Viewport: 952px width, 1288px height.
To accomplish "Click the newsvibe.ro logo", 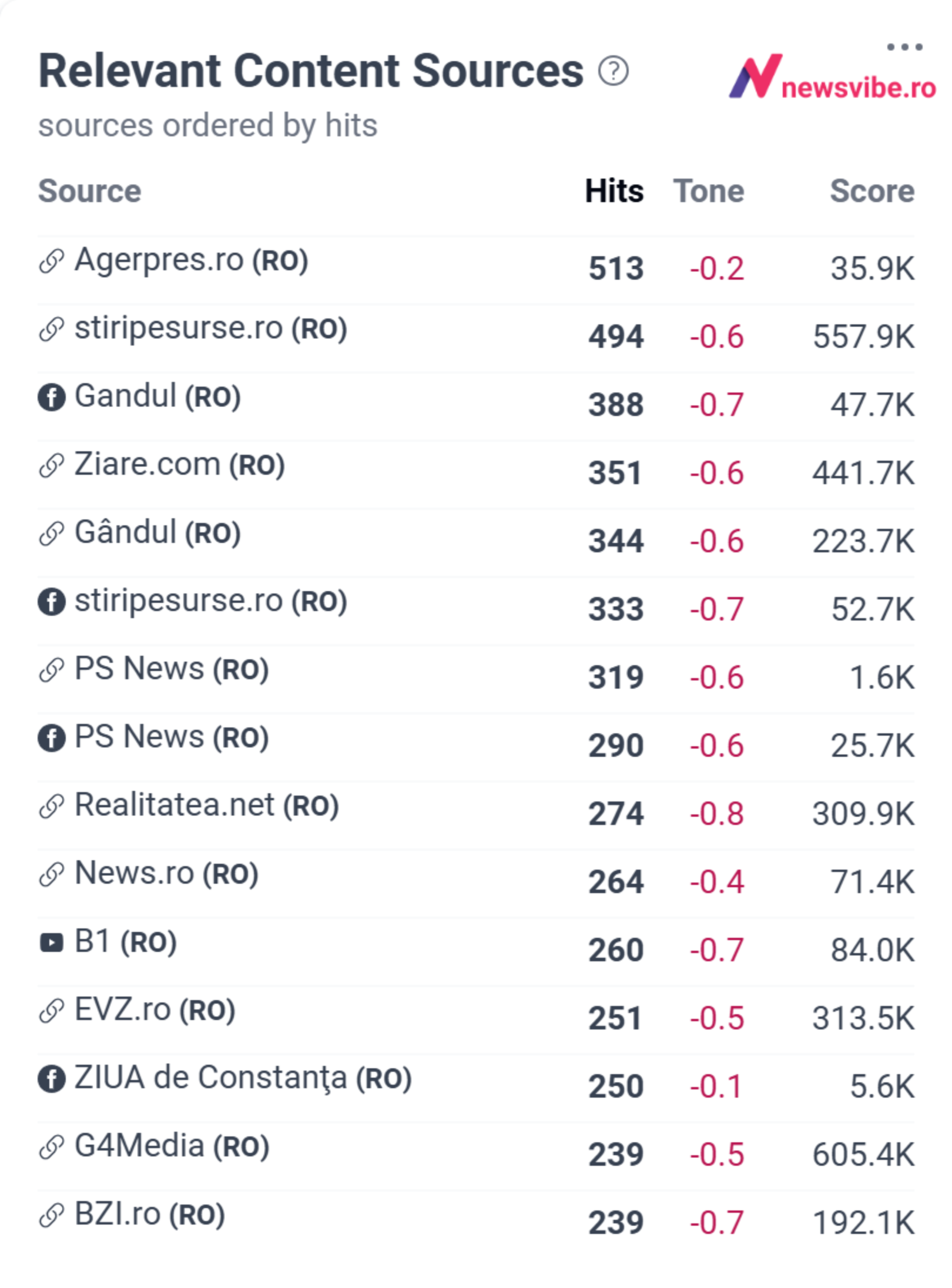I will click(832, 77).
